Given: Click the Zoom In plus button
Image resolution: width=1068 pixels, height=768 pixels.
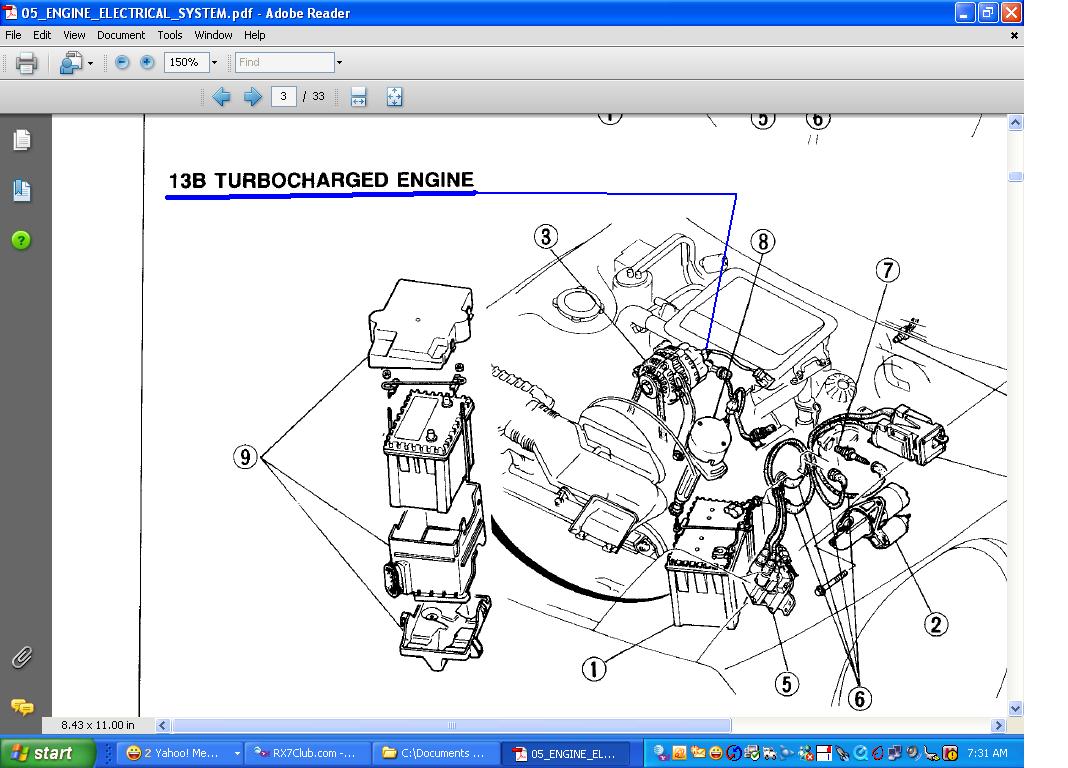Looking at the screenshot, I should point(147,62).
